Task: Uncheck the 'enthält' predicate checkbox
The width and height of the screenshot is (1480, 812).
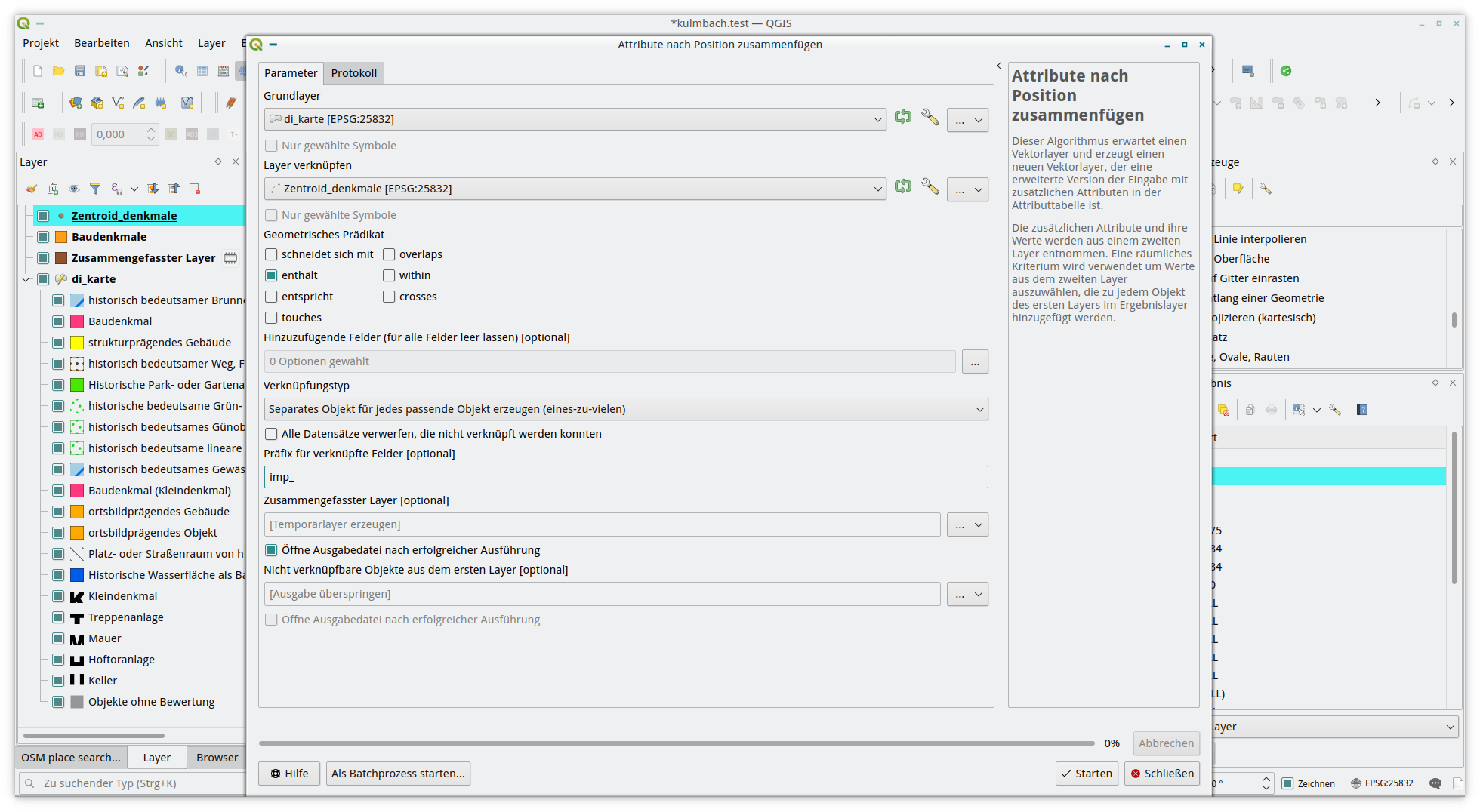Action: 271,275
